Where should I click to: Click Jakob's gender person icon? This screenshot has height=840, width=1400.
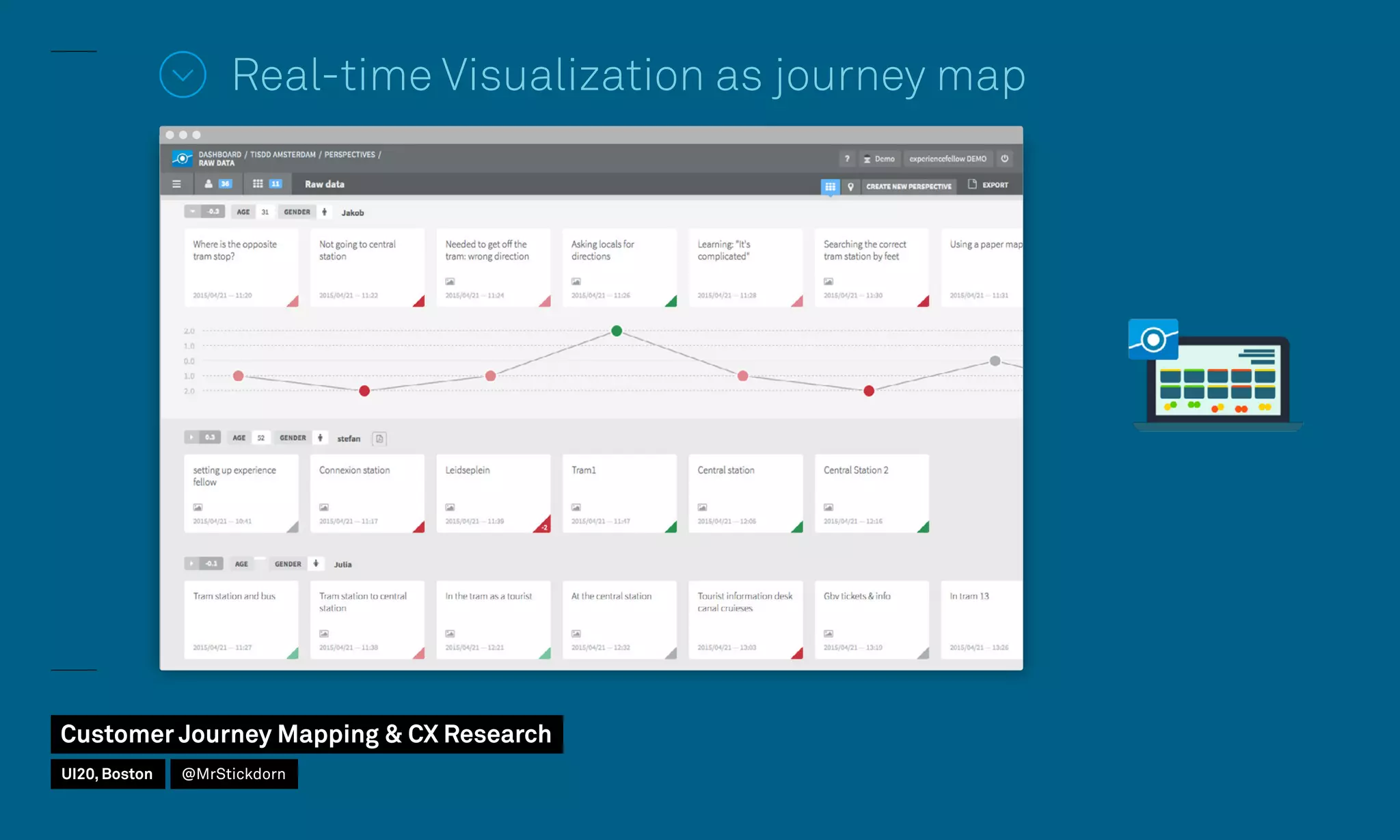point(325,212)
